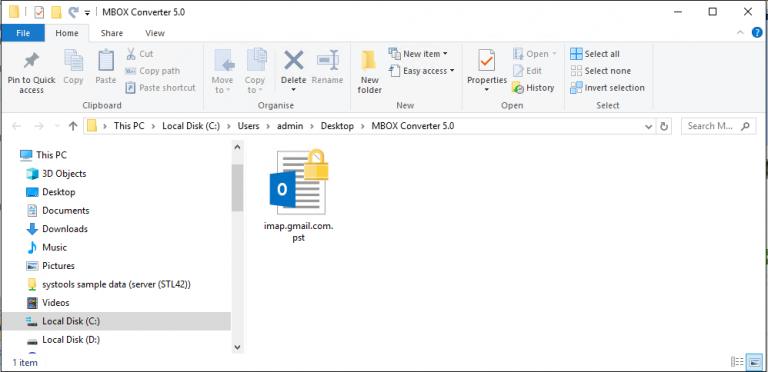Image resolution: width=768 pixels, height=372 pixels.
Task: Click Properties quick access toolbar icon
Action: 39,12
